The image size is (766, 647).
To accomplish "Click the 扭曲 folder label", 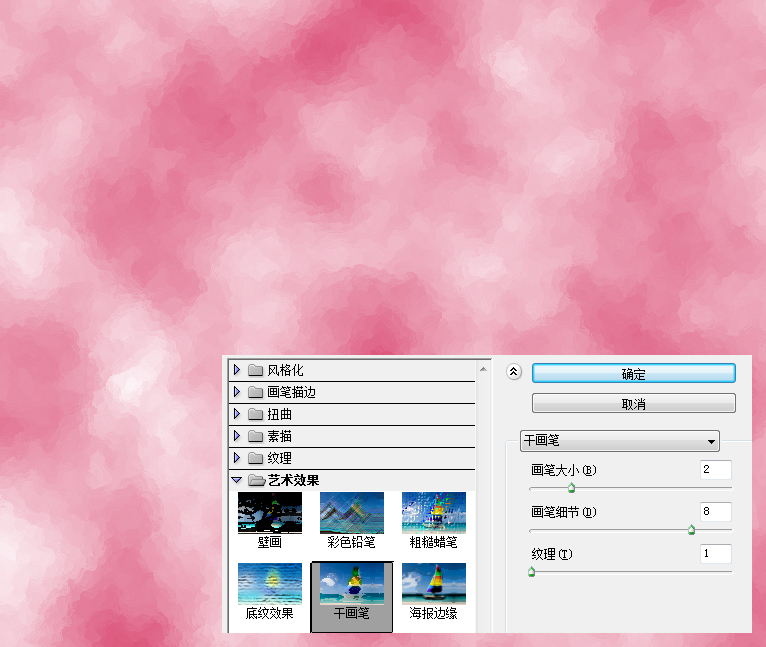I will [279, 414].
